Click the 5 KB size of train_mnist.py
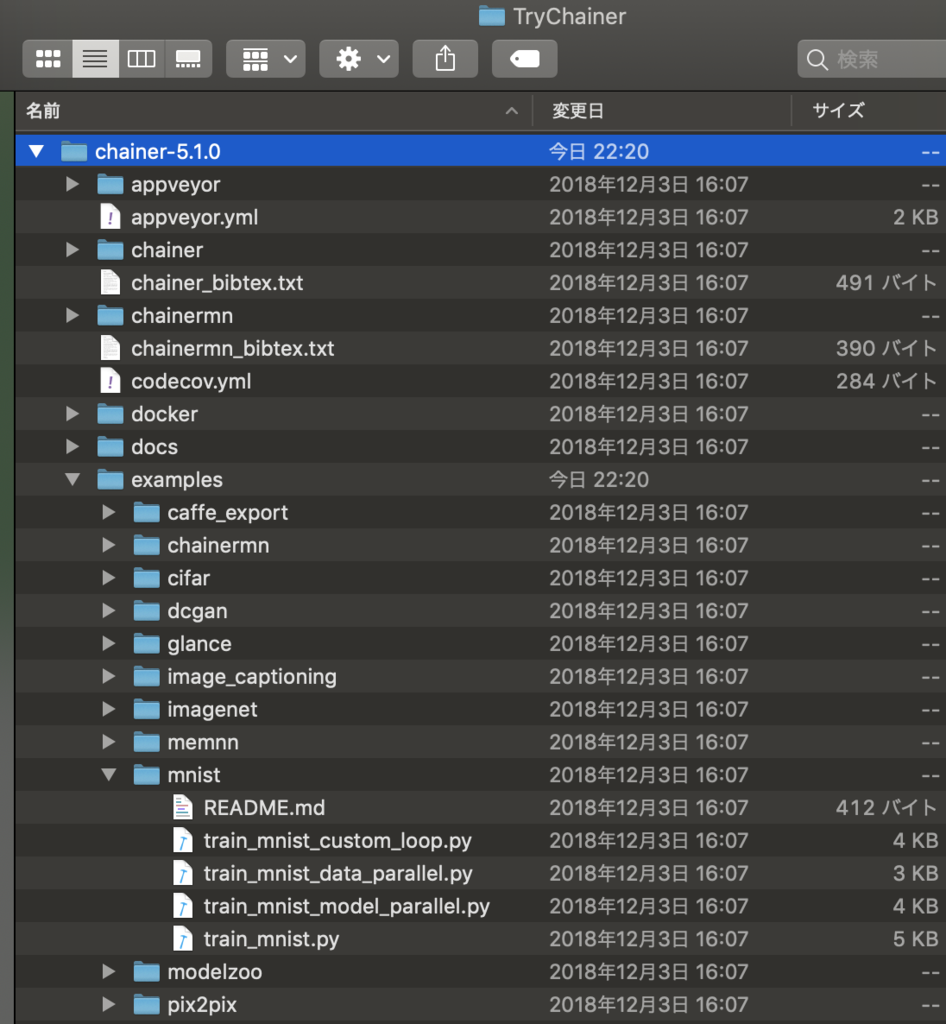 915,939
